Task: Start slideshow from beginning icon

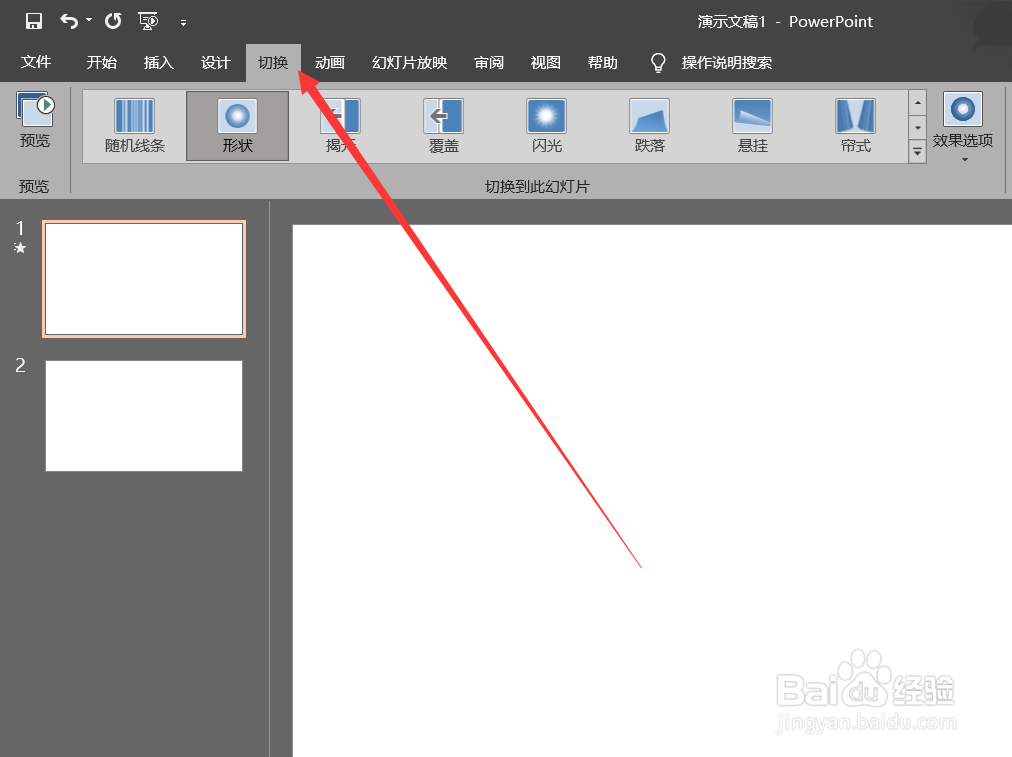Action: click(x=148, y=21)
